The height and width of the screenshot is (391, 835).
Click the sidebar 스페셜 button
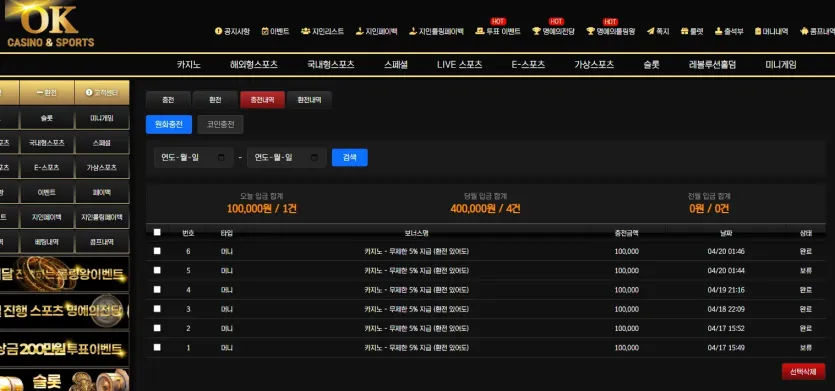coord(102,143)
